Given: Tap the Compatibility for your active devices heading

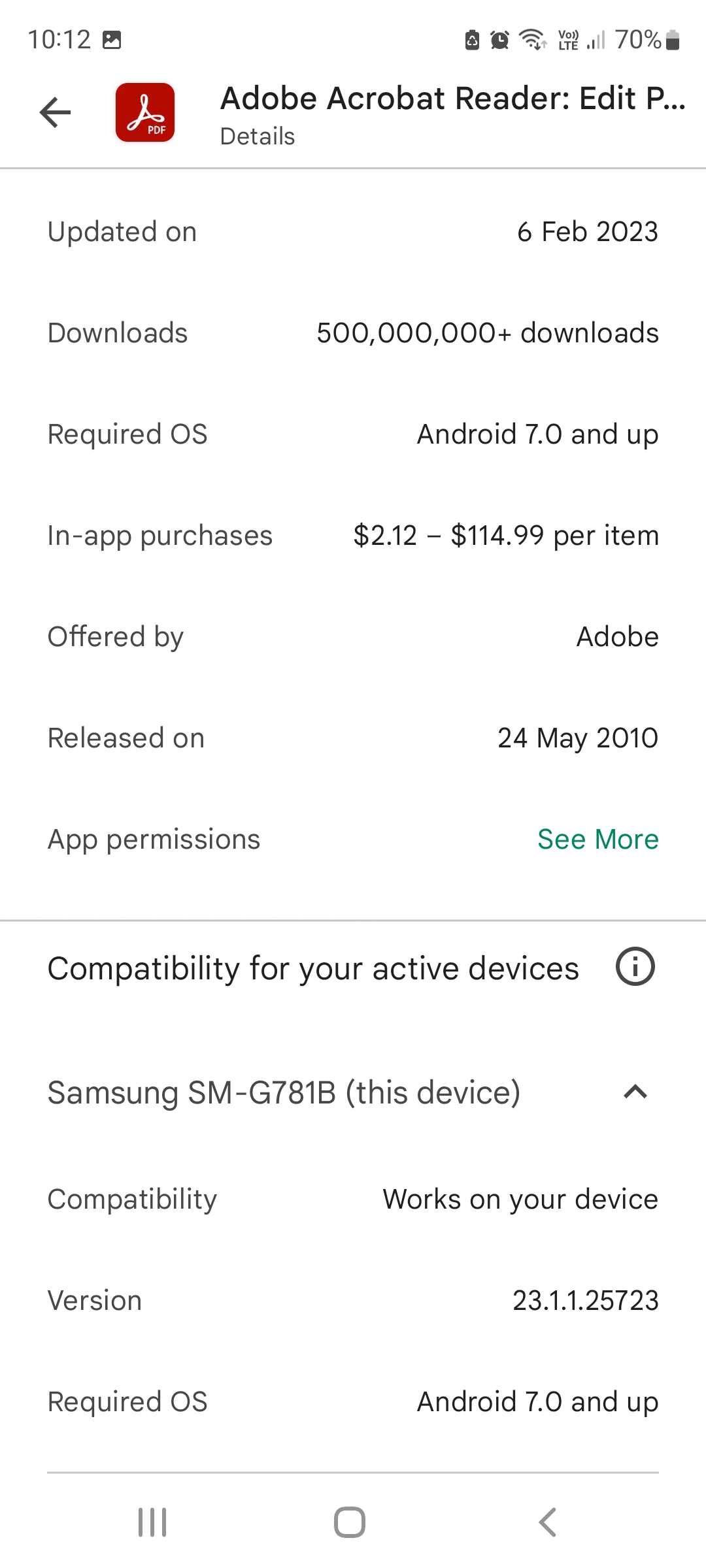Looking at the screenshot, I should click(x=313, y=968).
